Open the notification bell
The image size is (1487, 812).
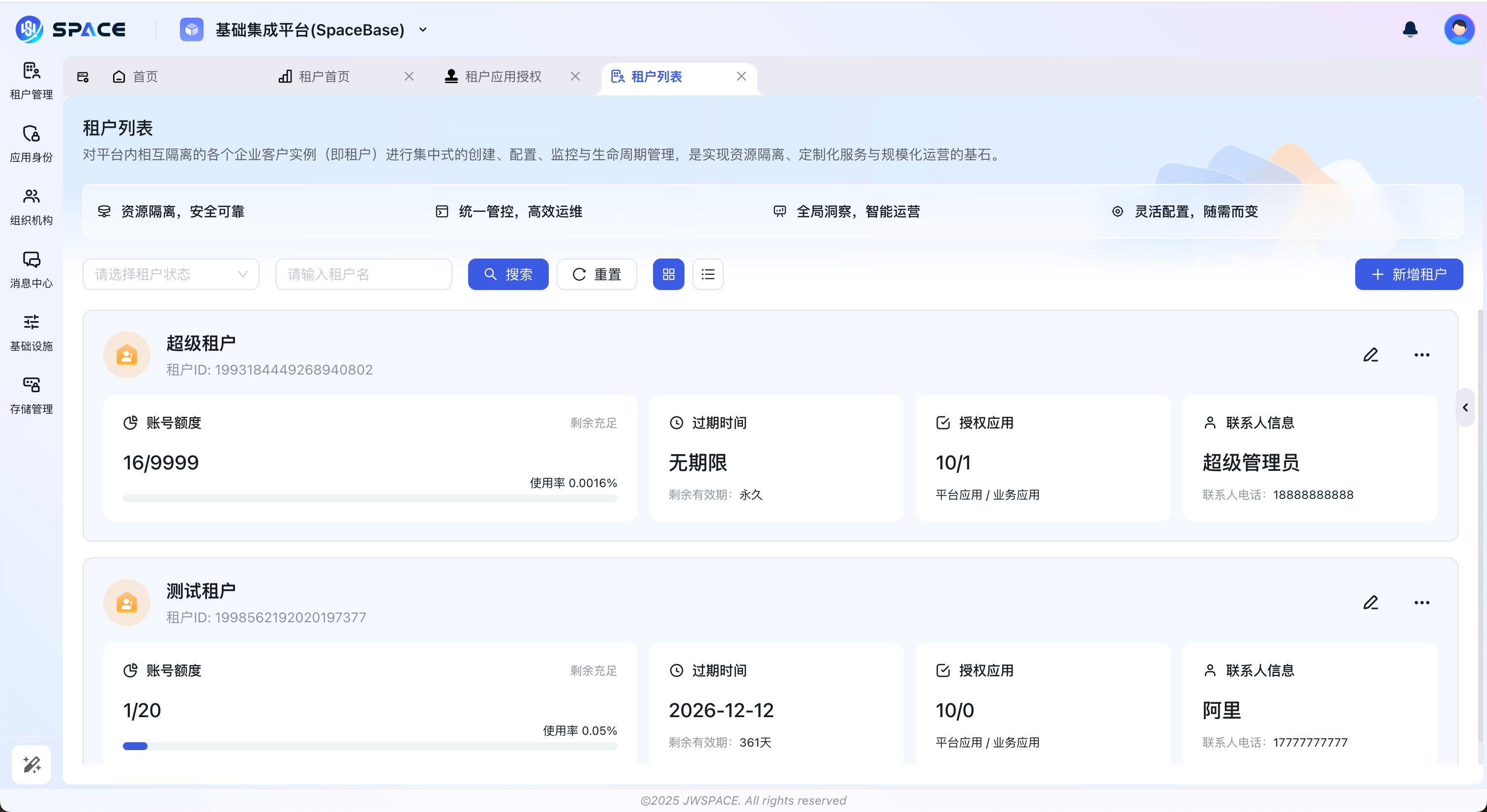pyautogui.click(x=1409, y=29)
